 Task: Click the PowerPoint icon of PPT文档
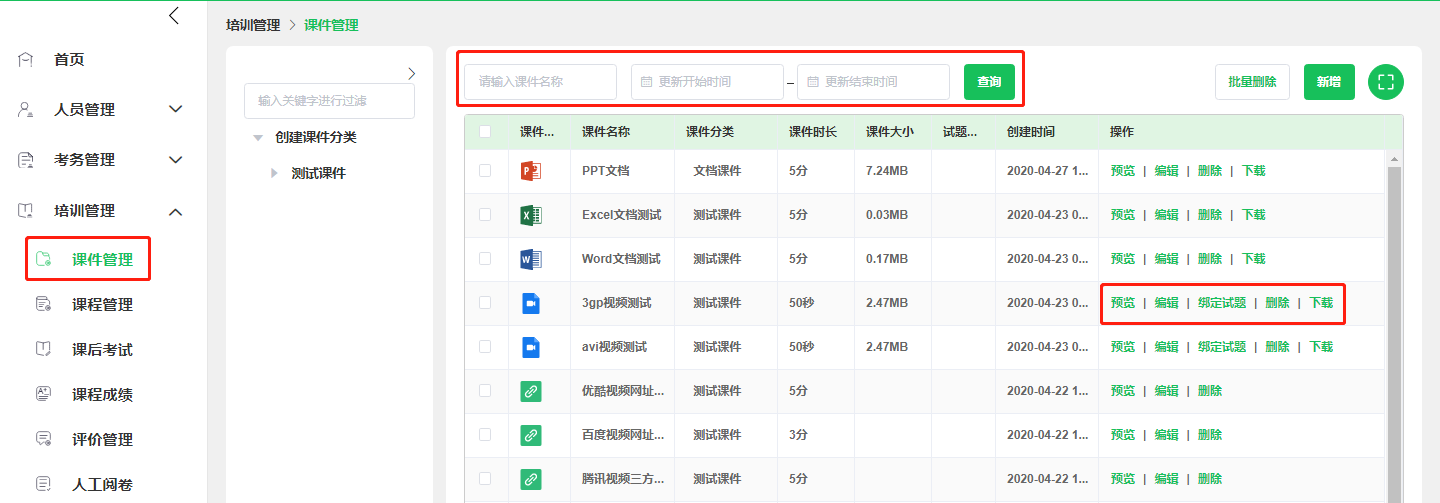[x=531, y=171]
